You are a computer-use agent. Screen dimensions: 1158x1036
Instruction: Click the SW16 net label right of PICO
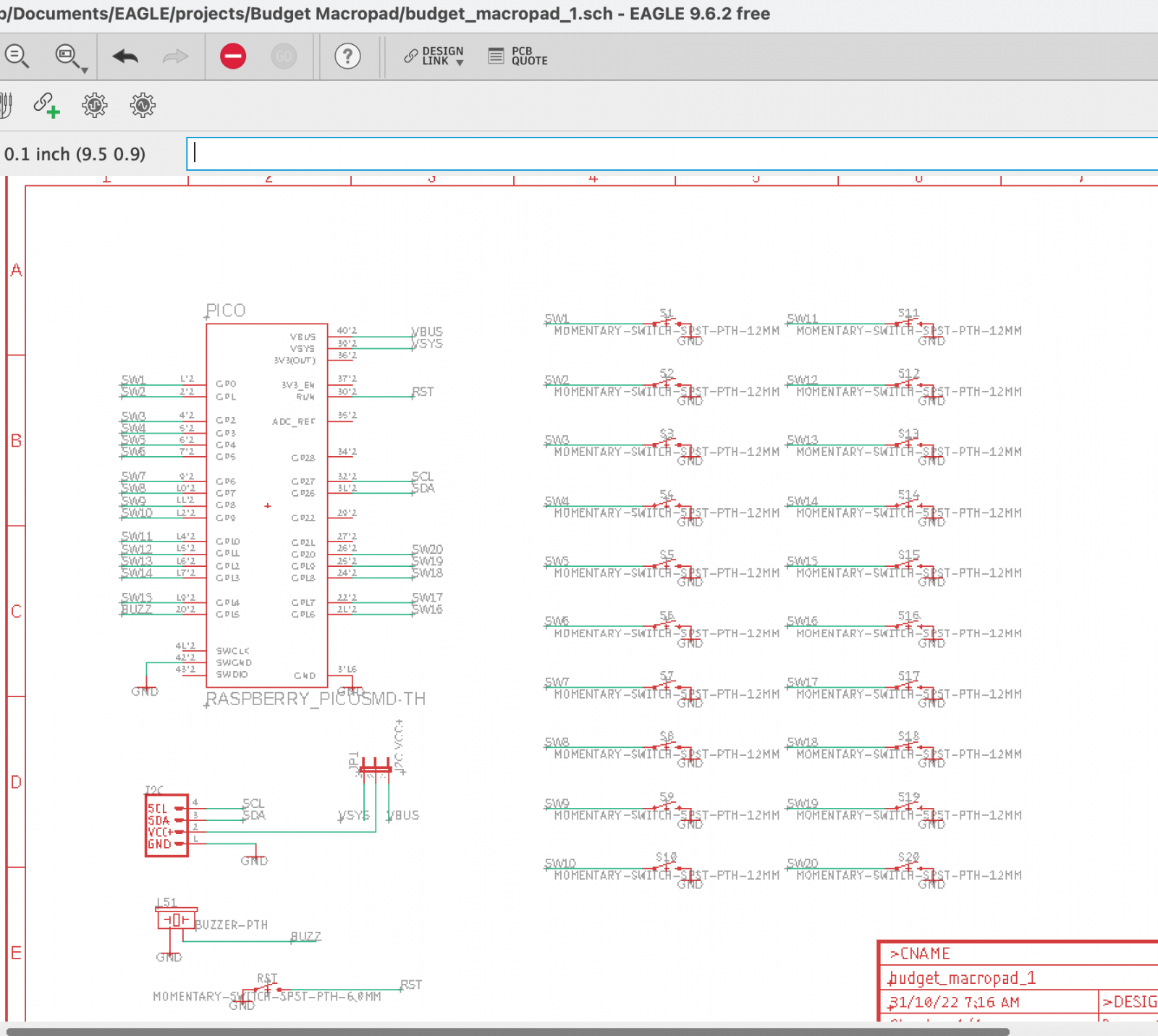click(427, 609)
